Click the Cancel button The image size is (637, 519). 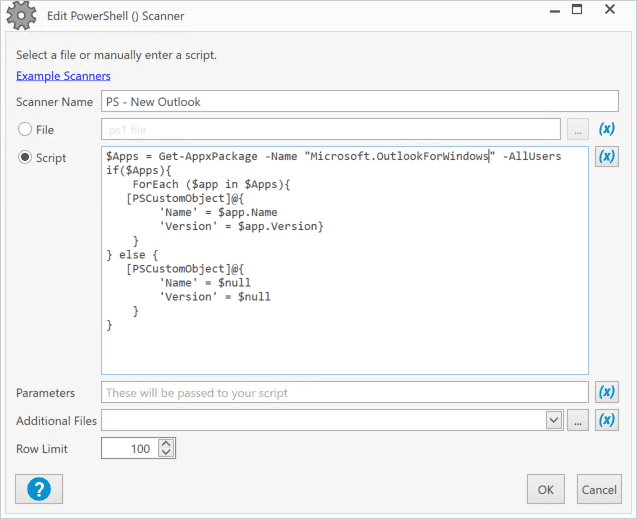click(x=599, y=489)
